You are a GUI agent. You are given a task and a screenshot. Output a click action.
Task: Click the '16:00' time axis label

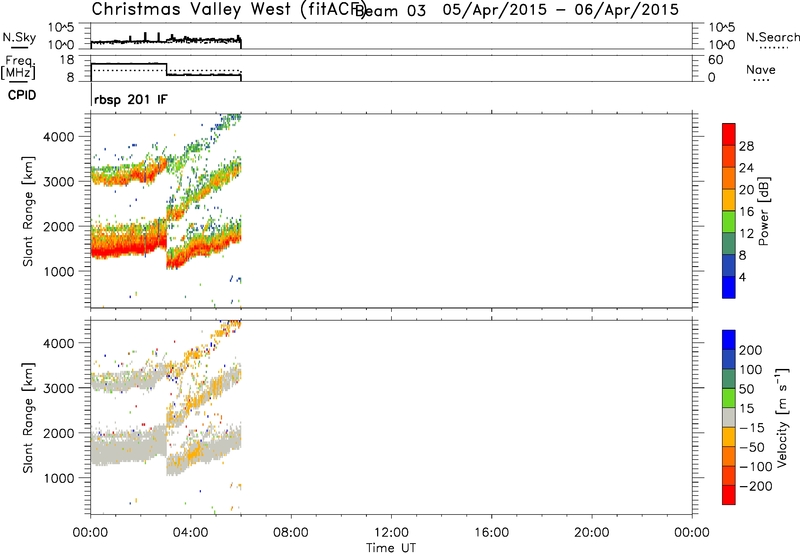point(491,533)
